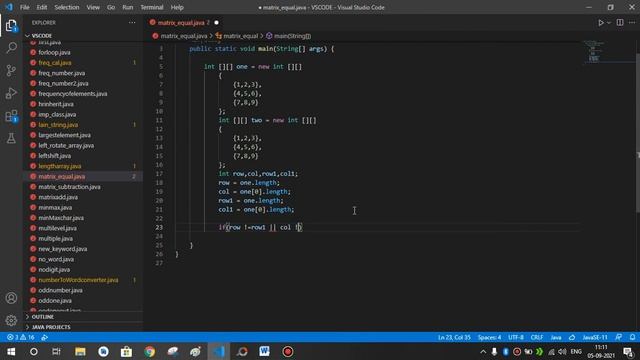This screenshot has height=360, width=640.
Task: Click the feedback icon in status bar
Action: pyautogui.click(x=619, y=338)
